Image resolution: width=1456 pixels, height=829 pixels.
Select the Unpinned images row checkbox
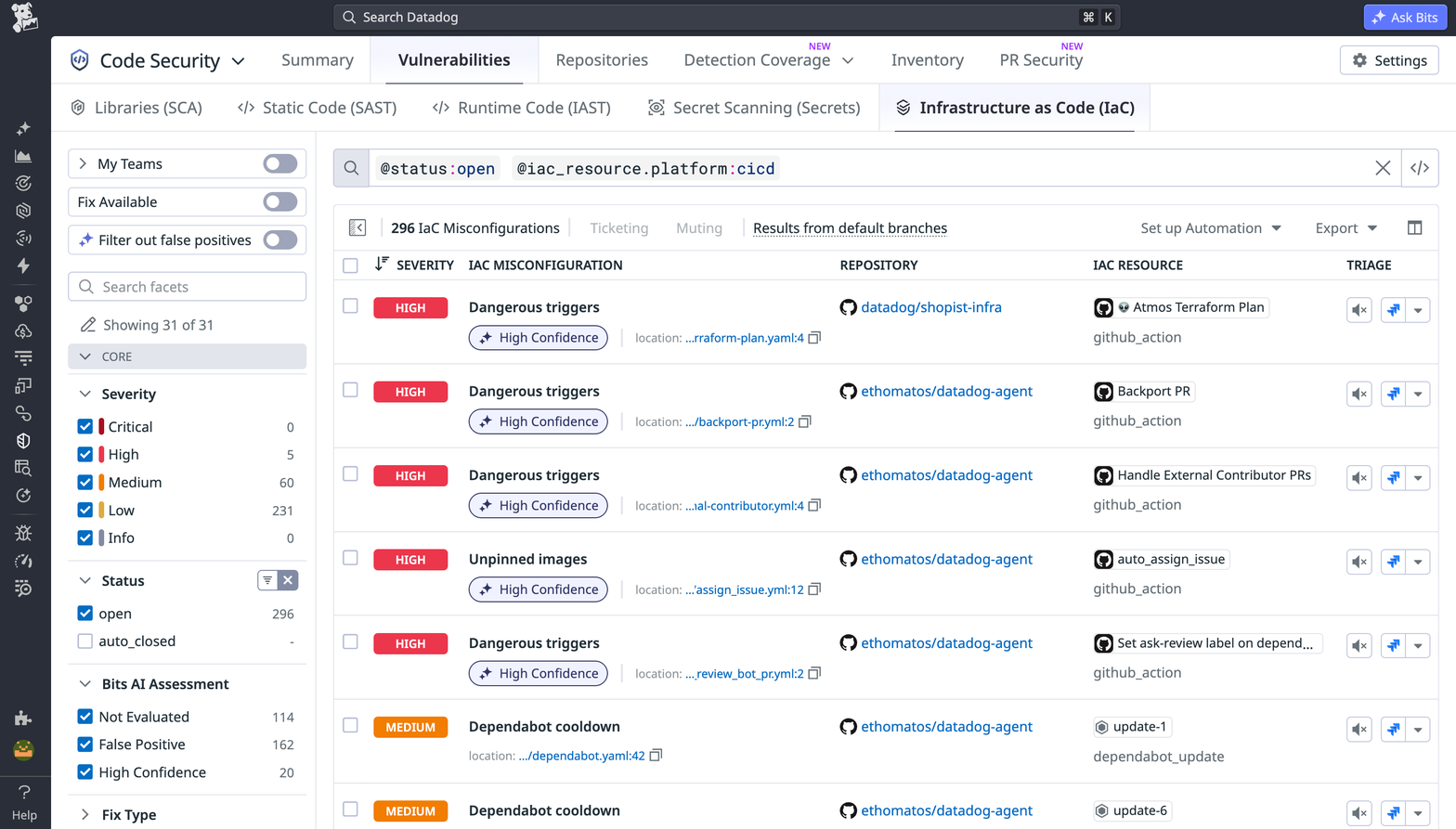tap(350, 558)
